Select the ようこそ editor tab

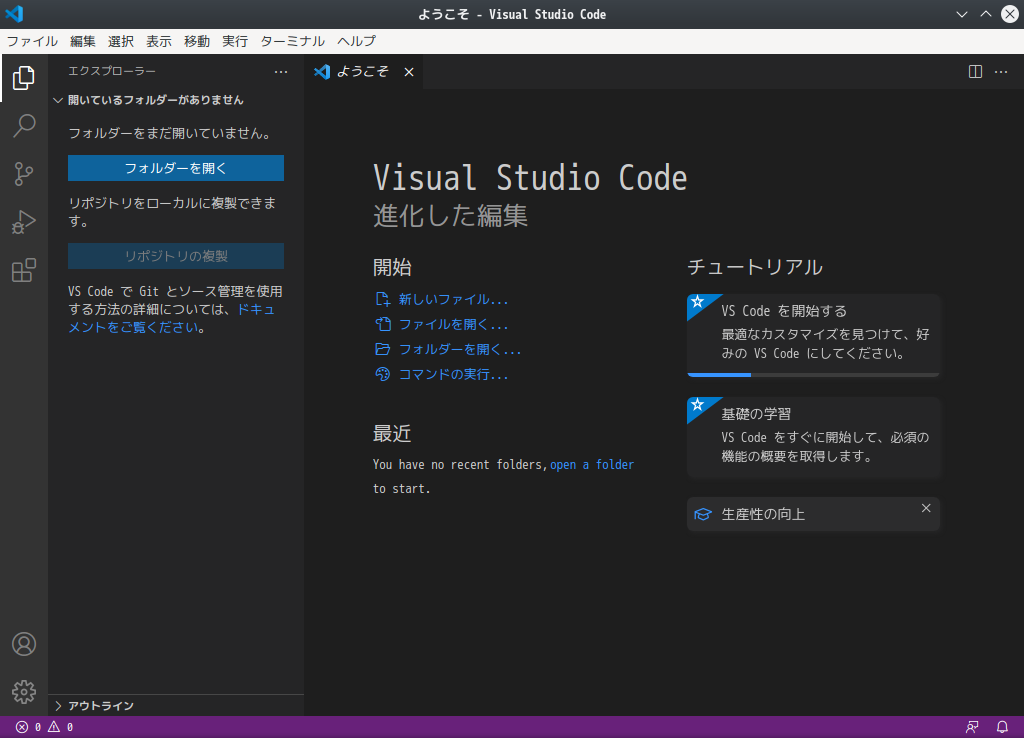(363, 72)
